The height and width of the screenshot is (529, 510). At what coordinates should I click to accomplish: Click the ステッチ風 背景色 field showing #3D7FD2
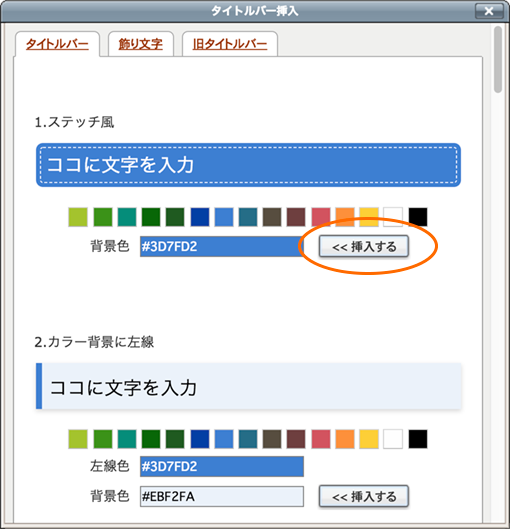pyautogui.click(x=222, y=246)
